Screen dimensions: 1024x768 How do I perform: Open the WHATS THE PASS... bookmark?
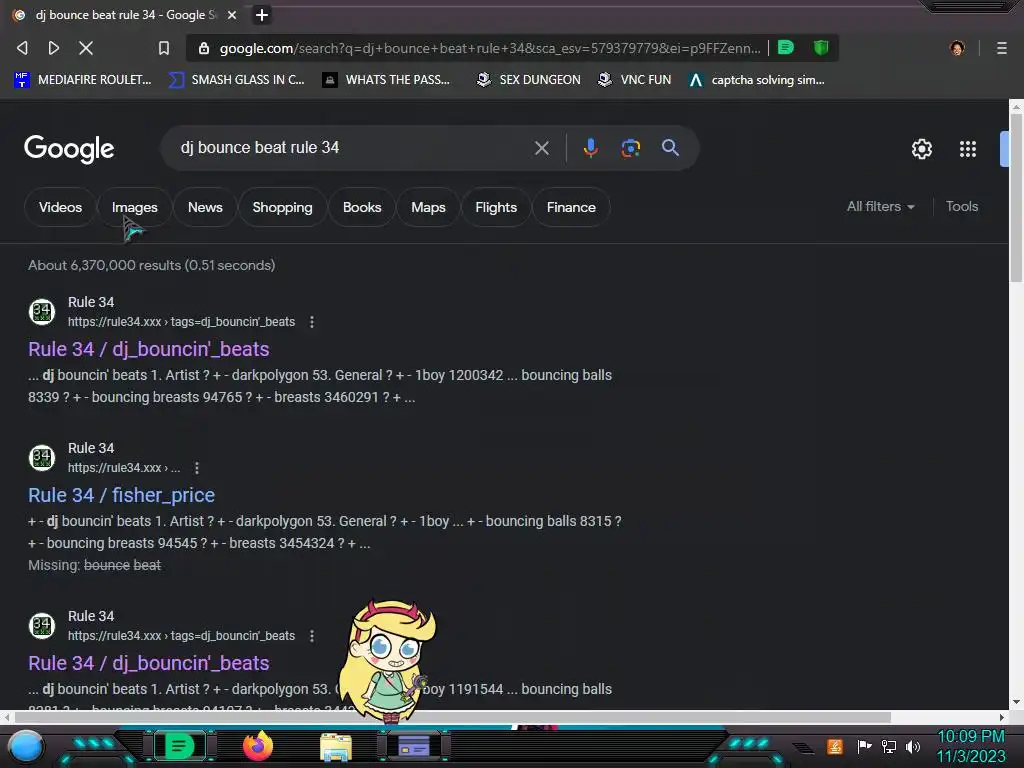tap(387, 80)
